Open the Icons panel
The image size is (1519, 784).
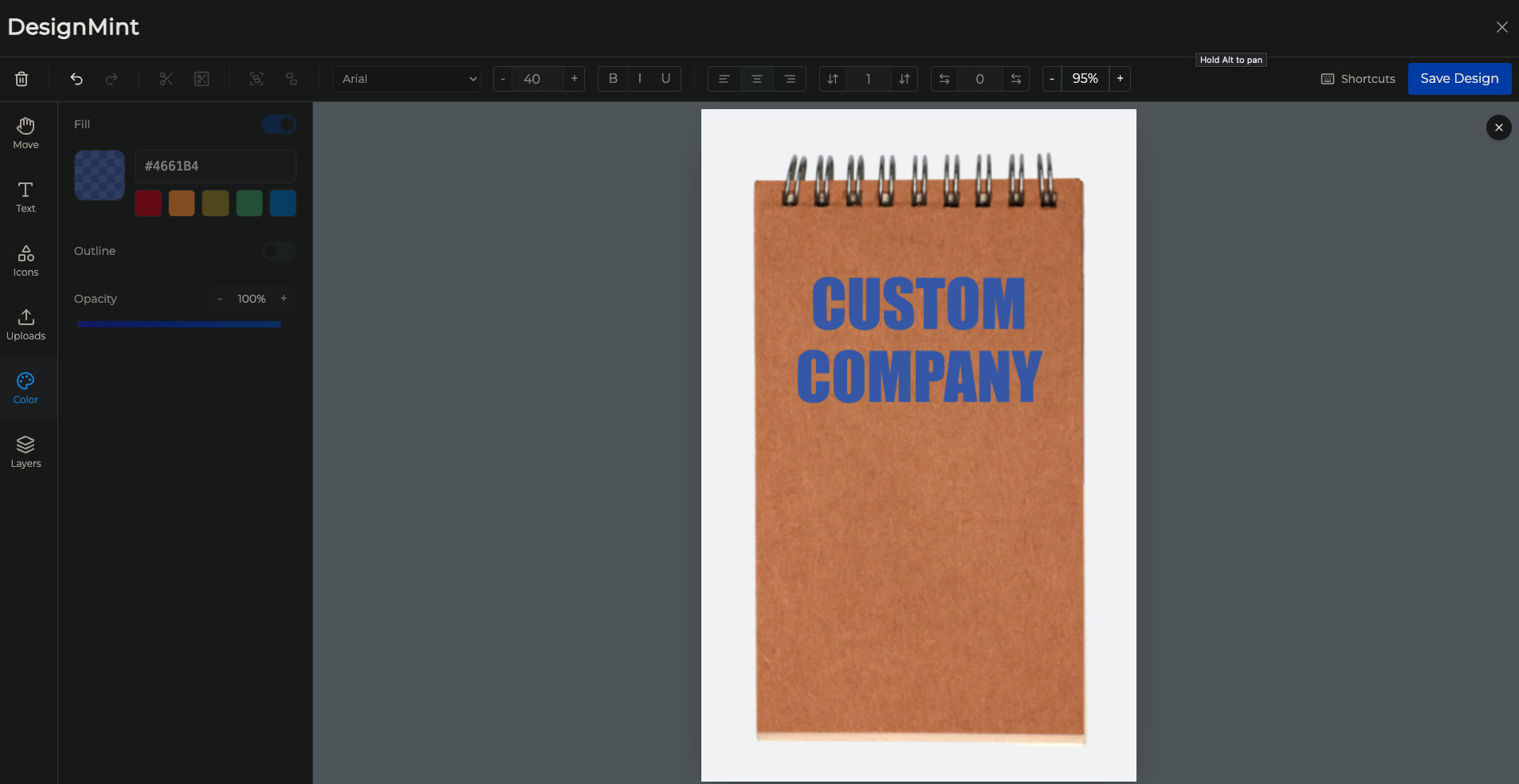pyautogui.click(x=26, y=261)
